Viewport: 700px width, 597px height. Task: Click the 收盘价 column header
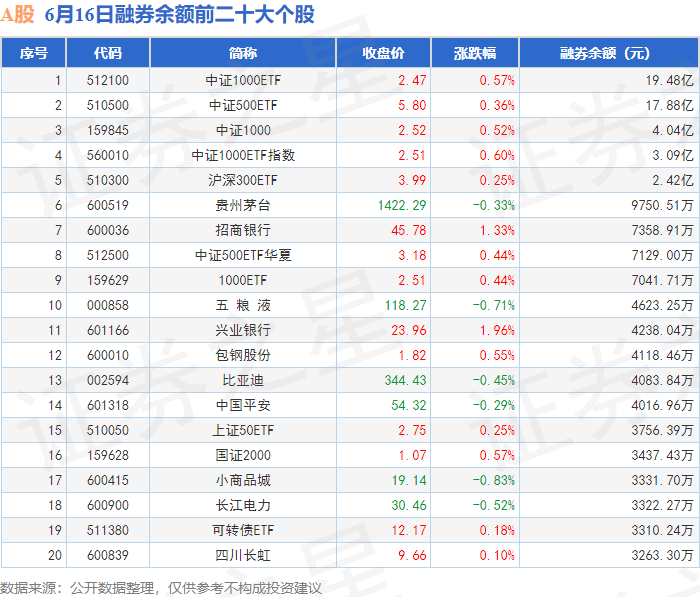pos(383,53)
